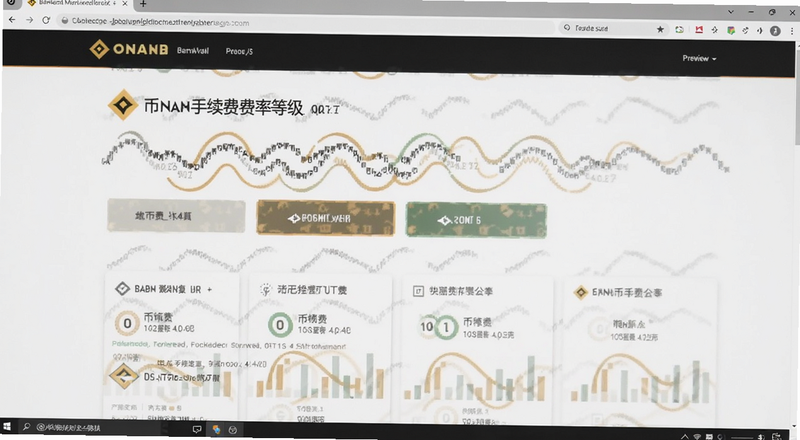This screenshot has height=440, width=800.
Task: Click the site info icon in address bar
Action: [65, 21]
